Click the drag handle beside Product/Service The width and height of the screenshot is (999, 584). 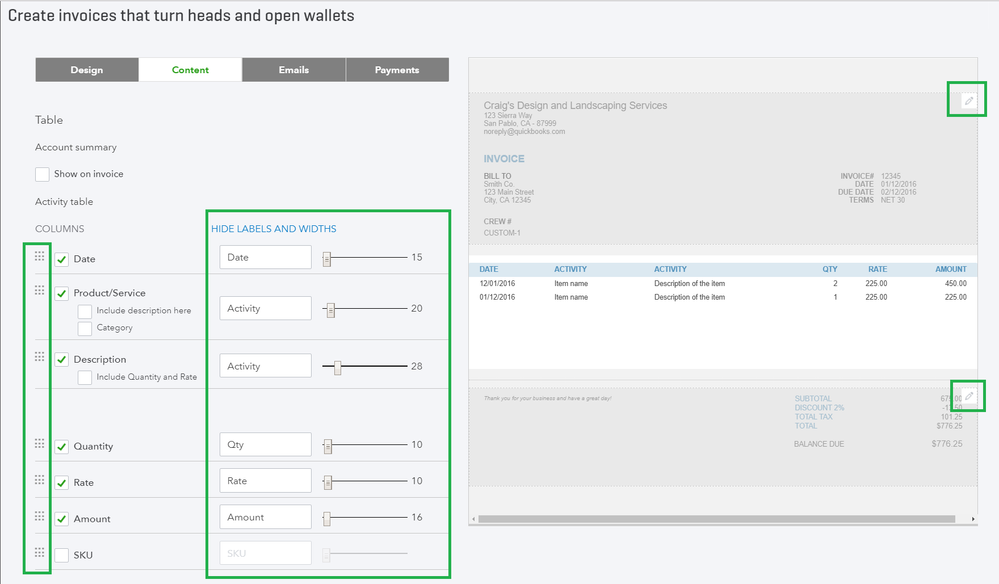pyautogui.click(x=40, y=291)
